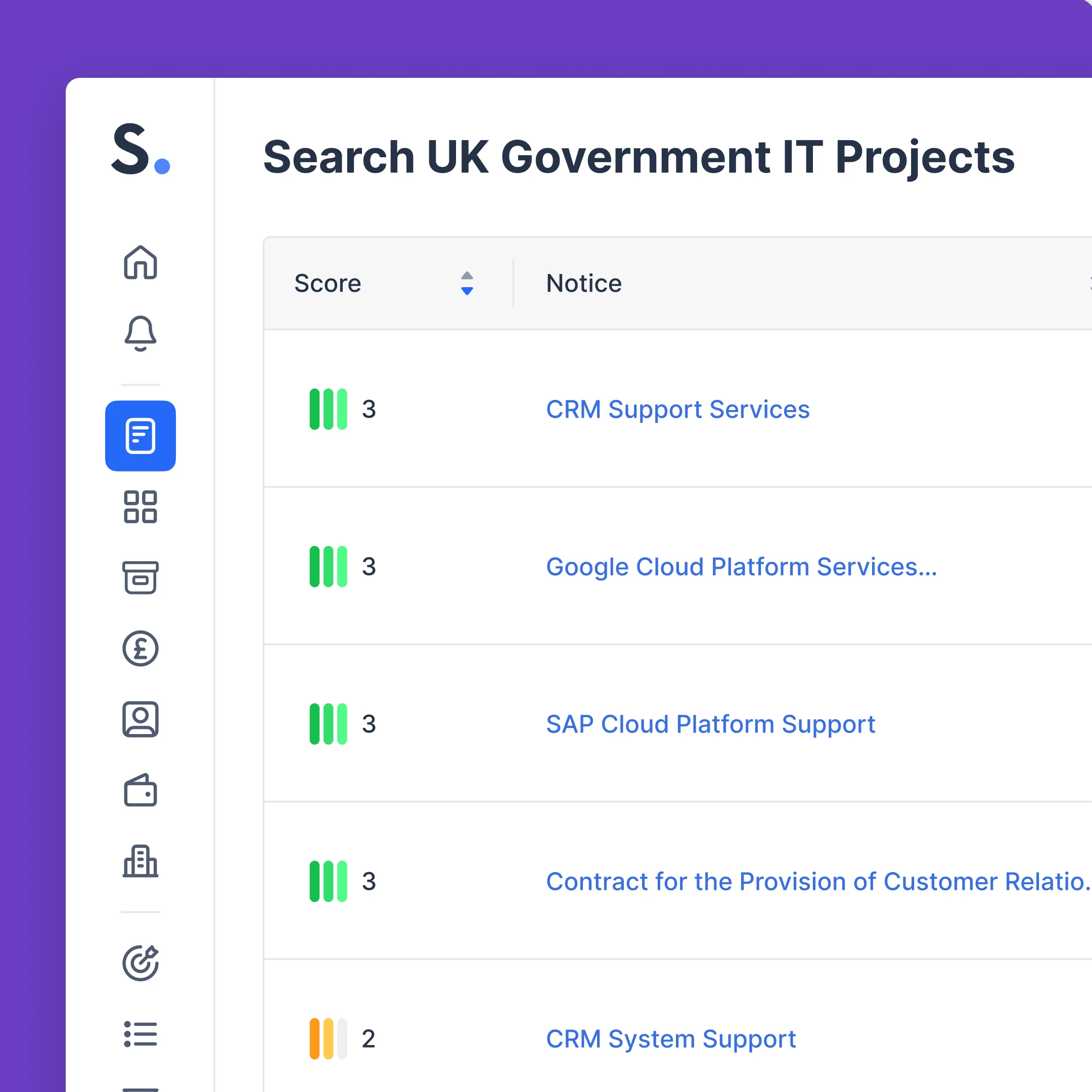Open the pound currency icon
Screen dimensions: 1092x1092
[x=140, y=648]
